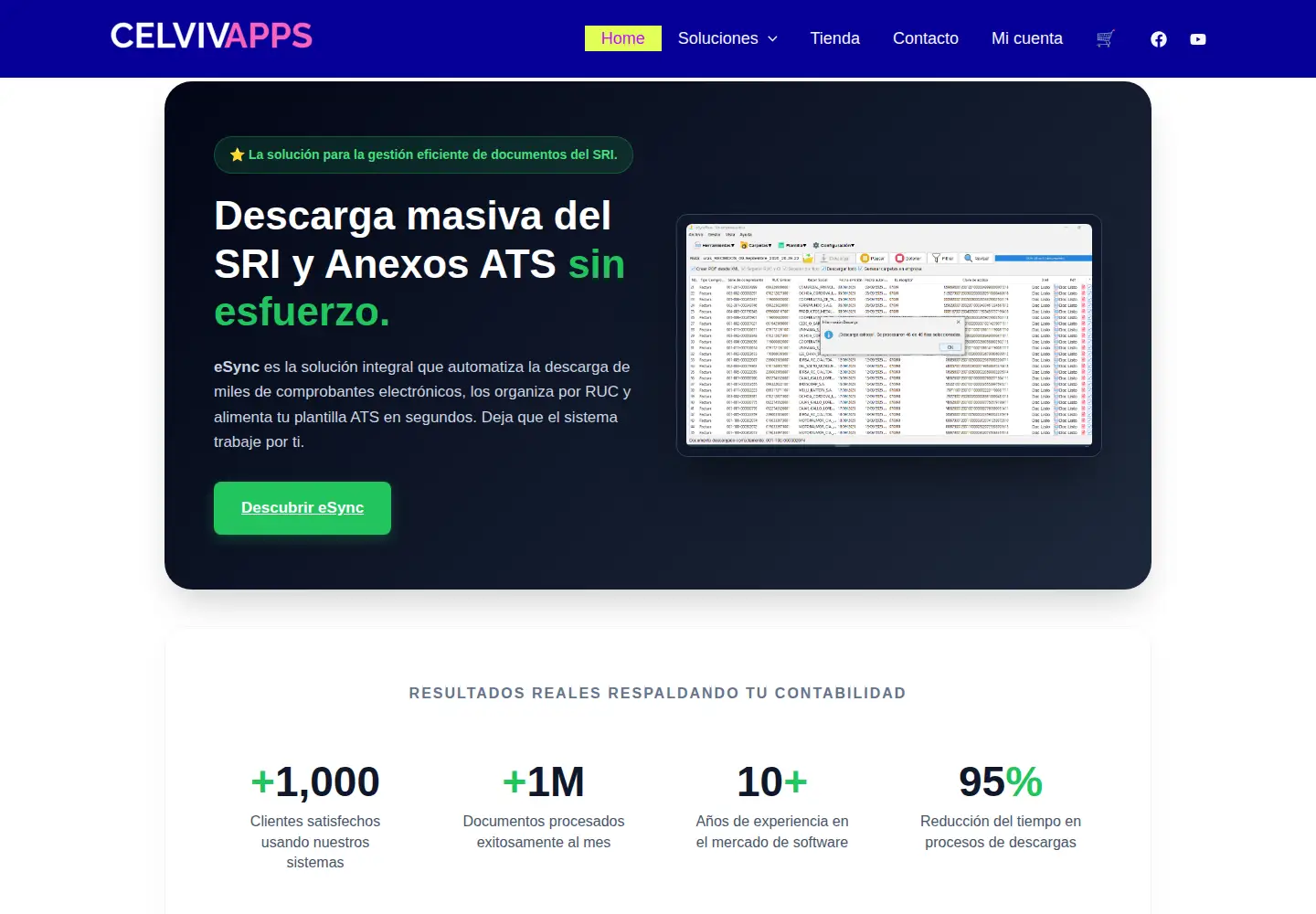Click 'RESULTADOS REALES RESPALDANDO TU CONTABILIDAD' heading
The width and height of the screenshot is (1316, 914).
(x=658, y=693)
